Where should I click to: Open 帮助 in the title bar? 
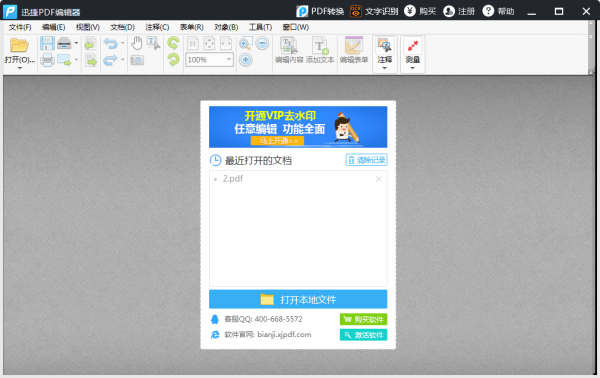pos(498,11)
